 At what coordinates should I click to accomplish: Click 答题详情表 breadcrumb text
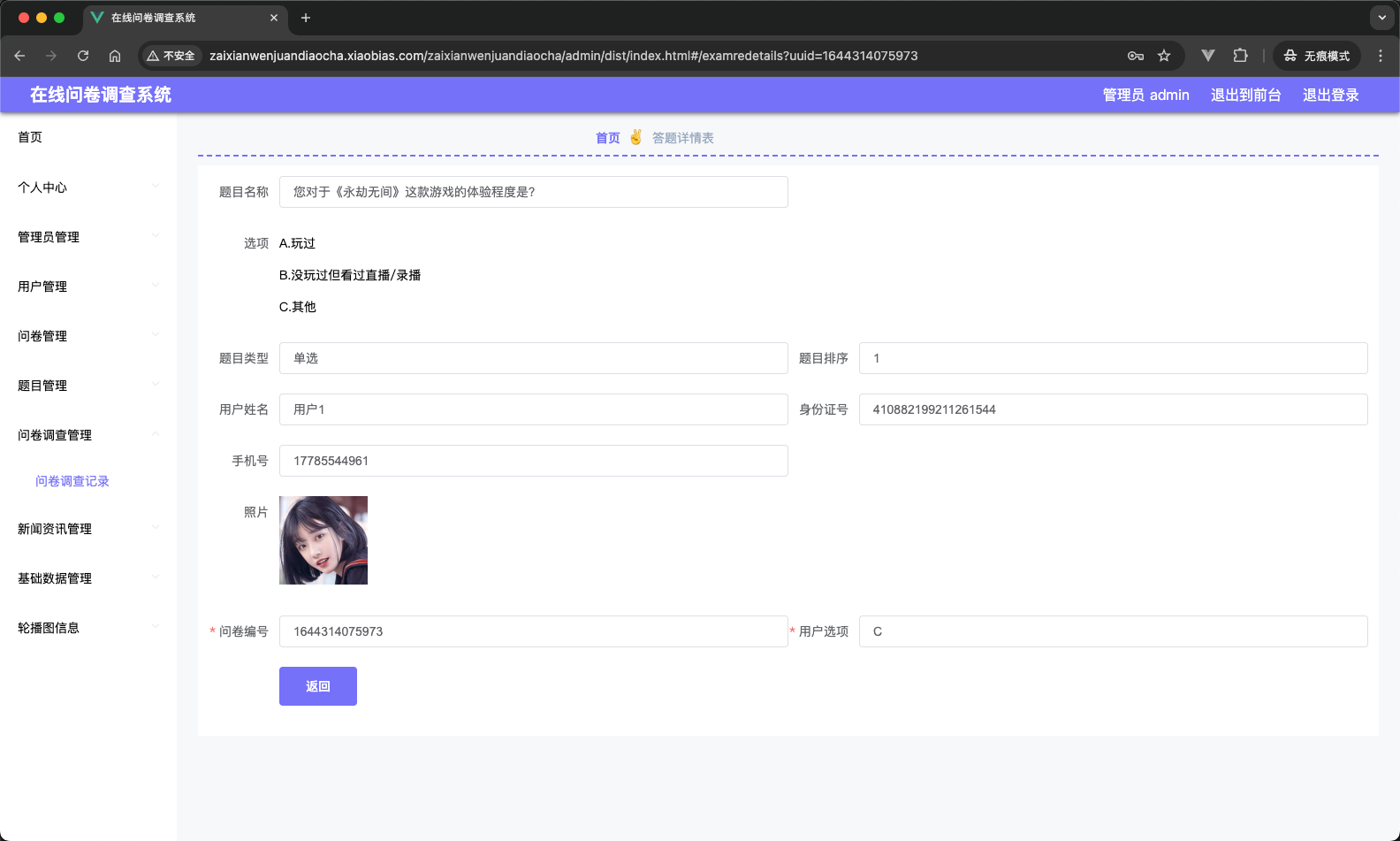[683, 138]
